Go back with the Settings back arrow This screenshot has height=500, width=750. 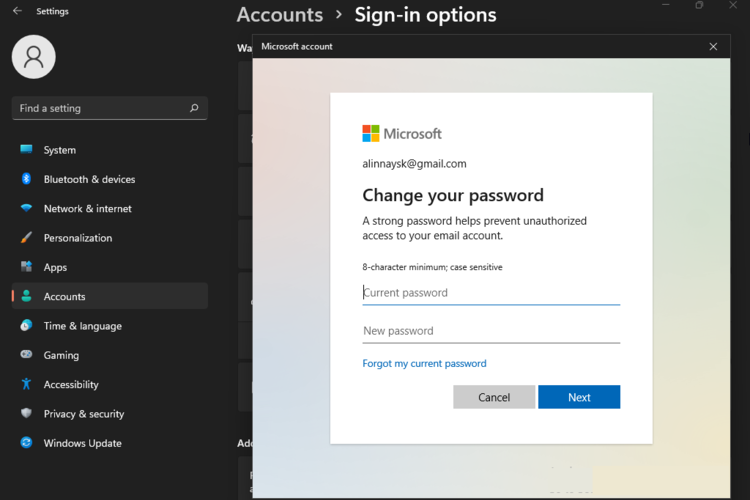pyautogui.click(x=17, y=11)
